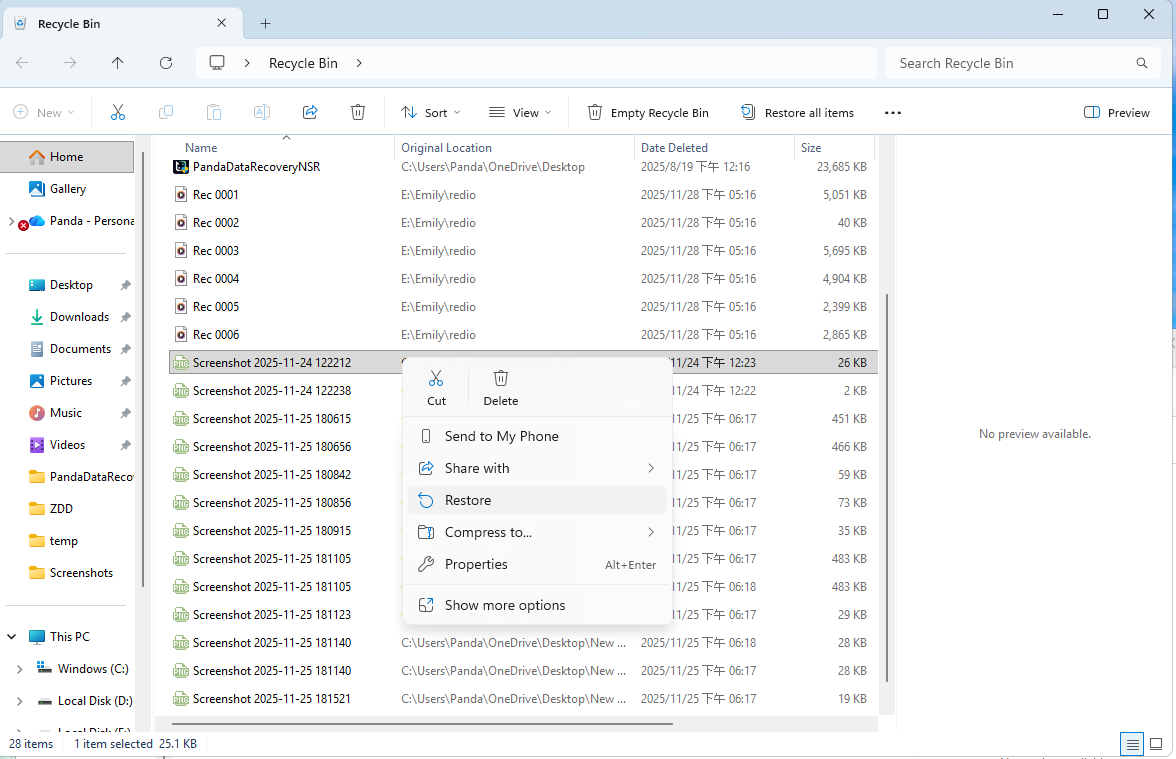This screenshot has width=1176, height=759.
Task: Choose Restore from the context menu
Action: point(470,500)
